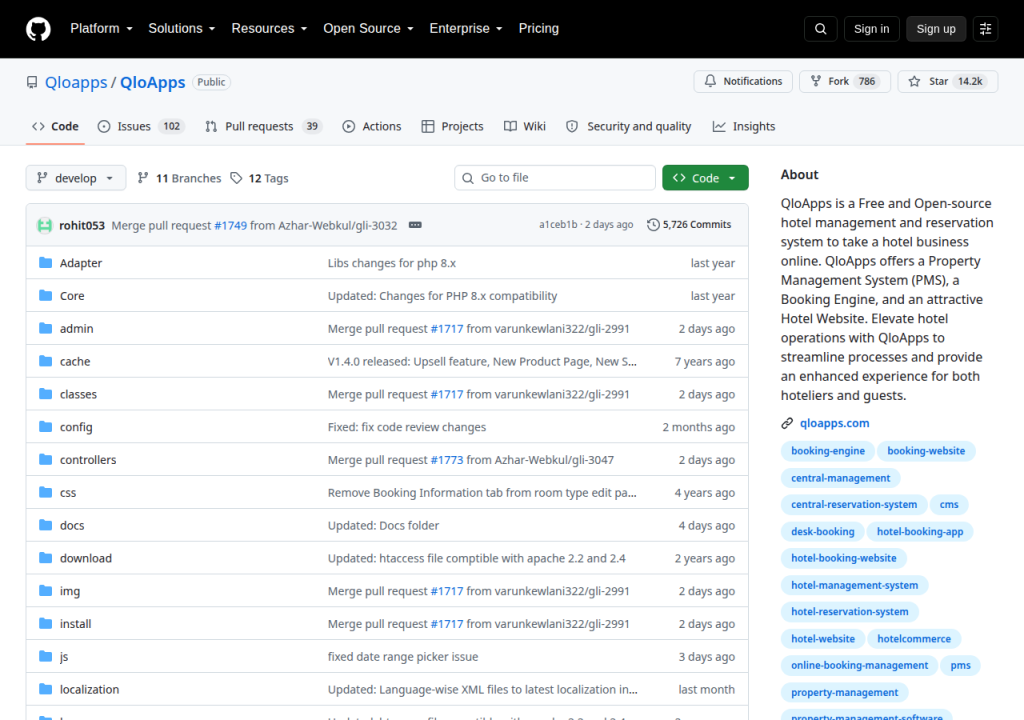Open the Insights tab
This screenshot has width=1024, height=720.
pos(744,126)
